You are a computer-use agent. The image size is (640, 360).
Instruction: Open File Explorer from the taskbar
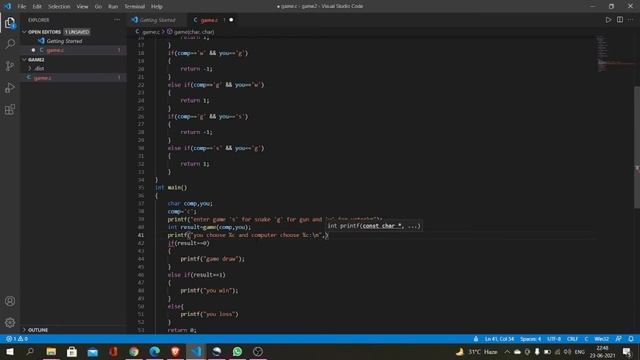coord(51,351)
